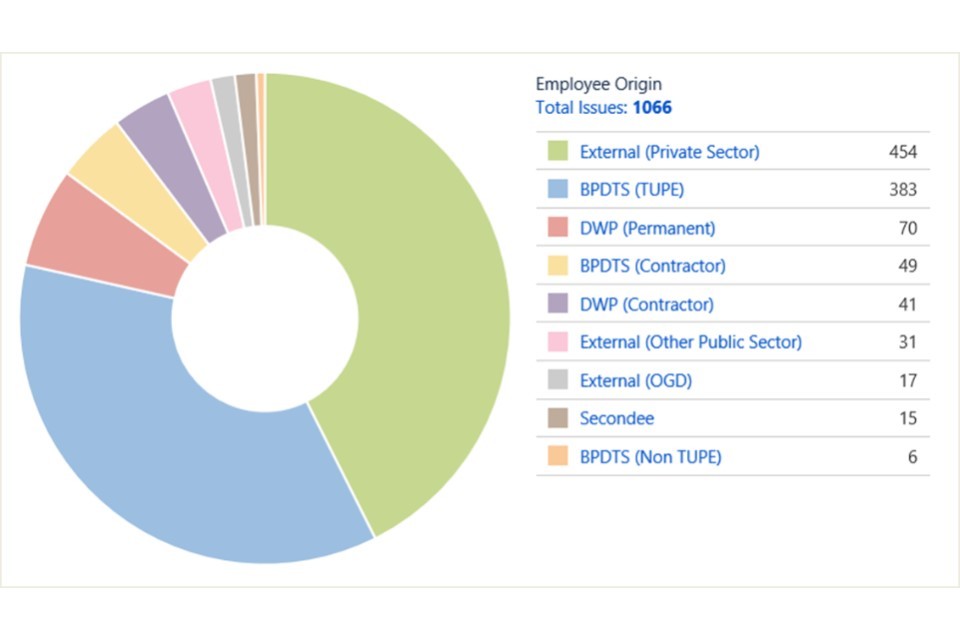Click yellow swatch beside BPDTS (Contractor)

[558, 266]
